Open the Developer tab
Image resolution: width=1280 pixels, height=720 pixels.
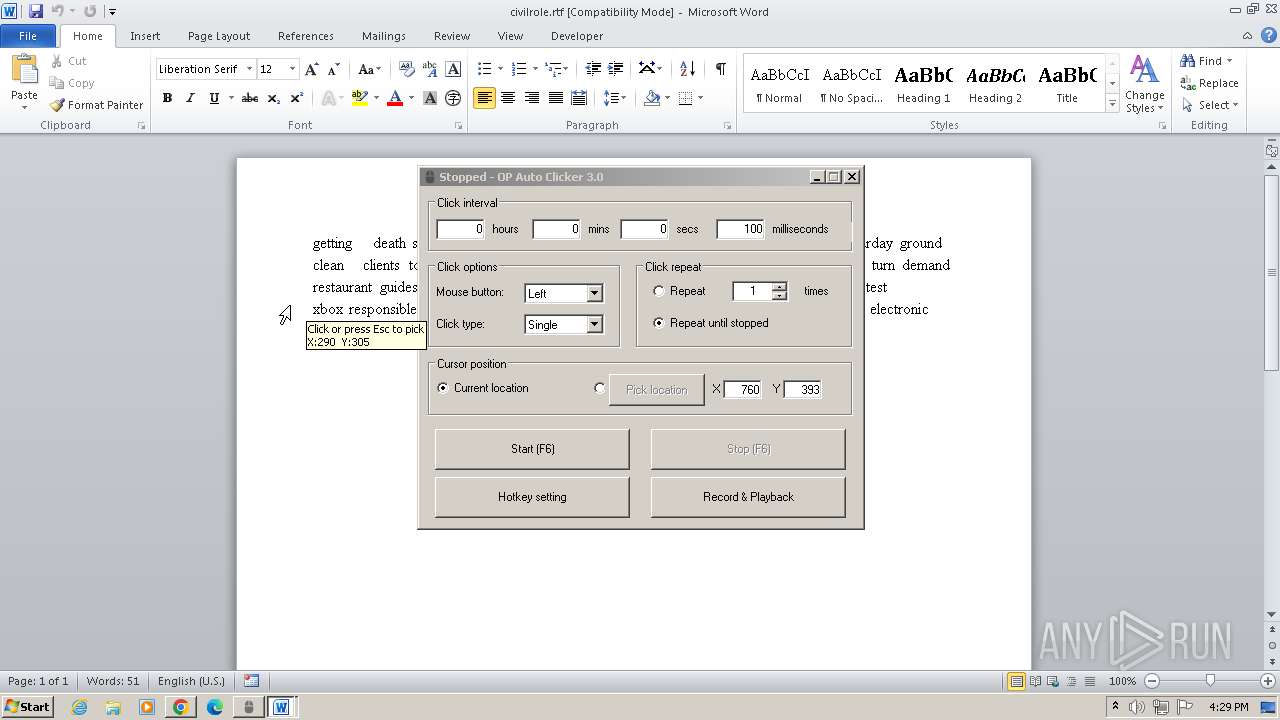577,36
